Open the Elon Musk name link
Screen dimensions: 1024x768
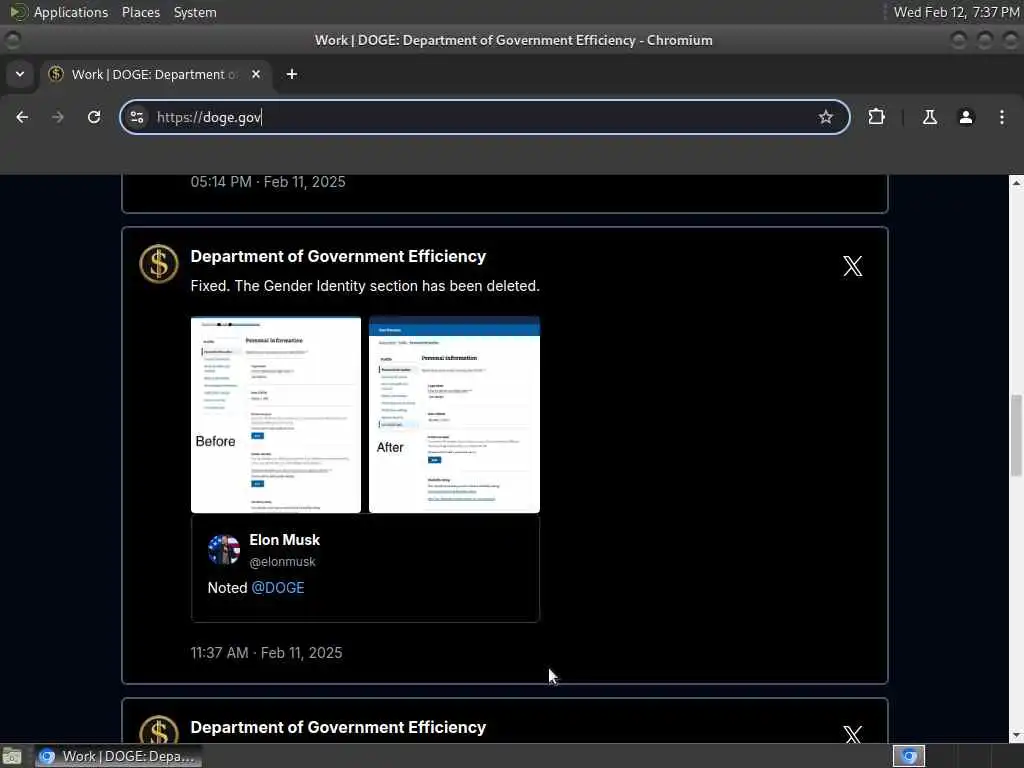click(285, 540)
